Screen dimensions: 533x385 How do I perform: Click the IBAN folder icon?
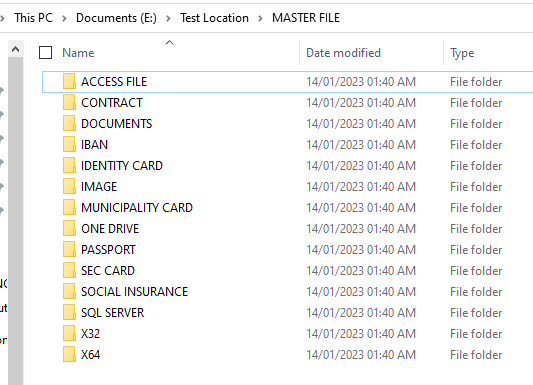[69, 145]
